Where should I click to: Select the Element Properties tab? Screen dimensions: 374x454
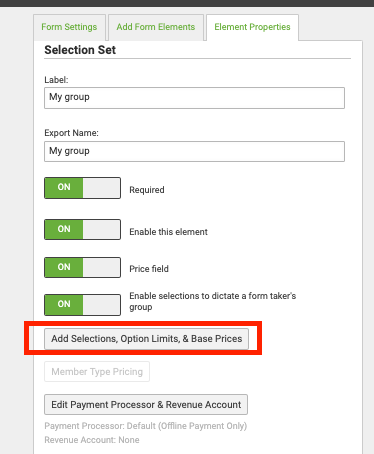coord(252,27)
